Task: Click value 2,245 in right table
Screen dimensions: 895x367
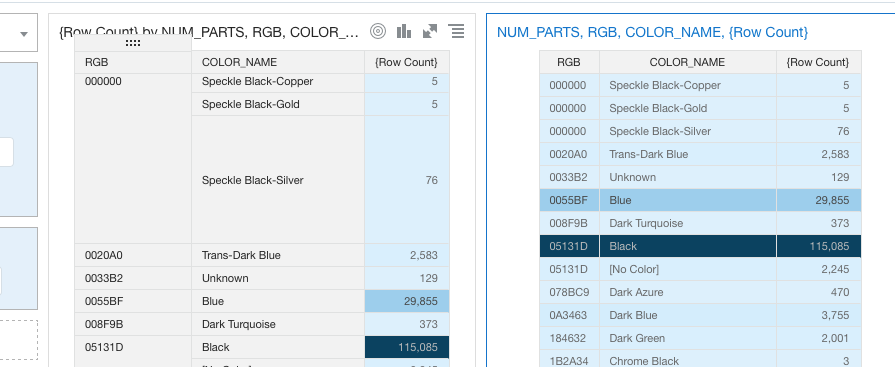Action: point(835,269)
